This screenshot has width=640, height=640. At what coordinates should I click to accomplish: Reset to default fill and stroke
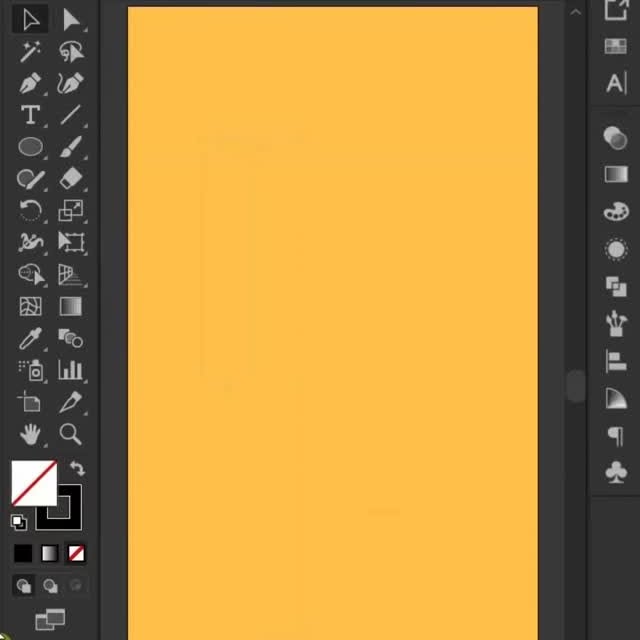click(x=18, y=522)
